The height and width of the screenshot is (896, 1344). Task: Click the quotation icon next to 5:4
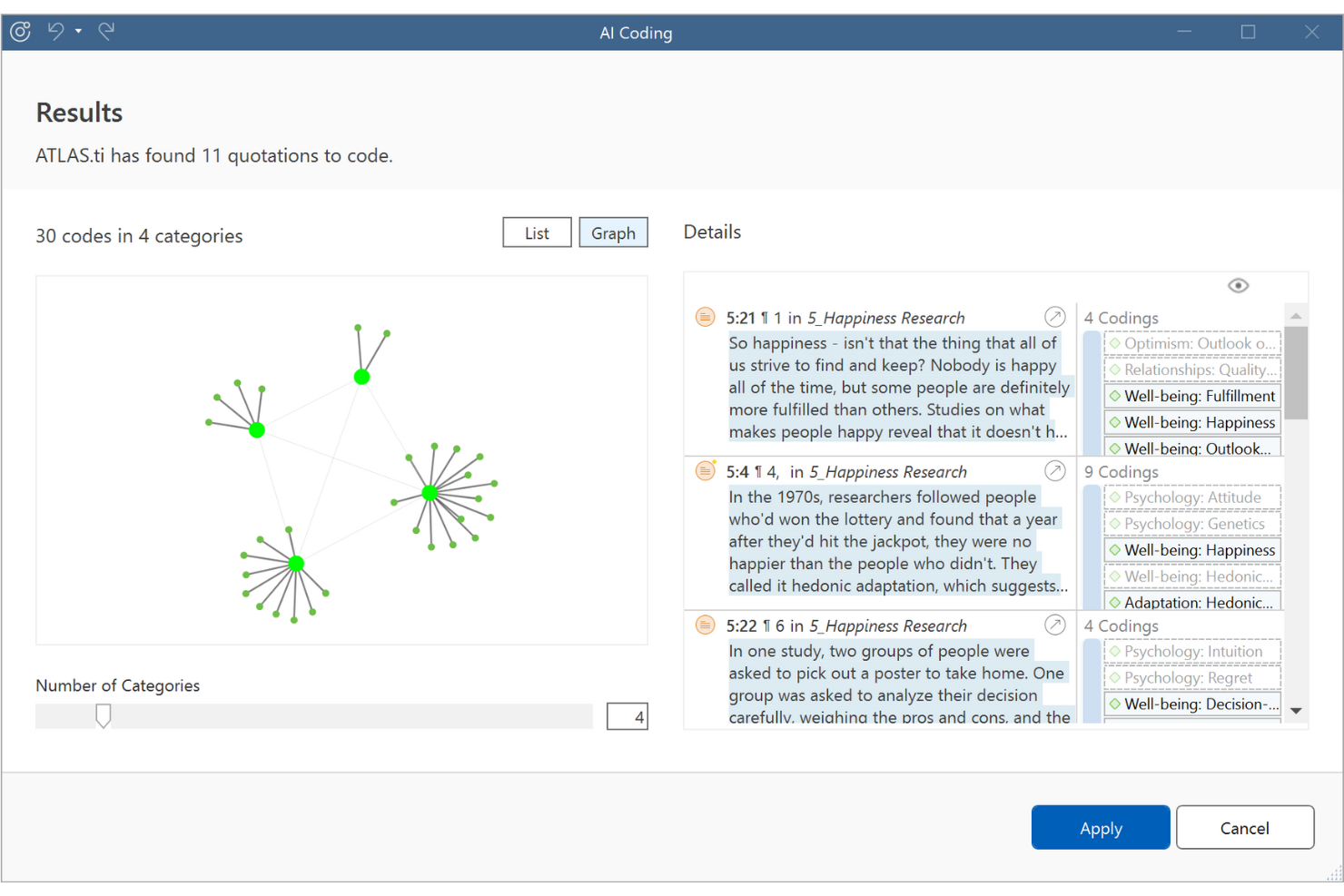click(x=705, y=470)
